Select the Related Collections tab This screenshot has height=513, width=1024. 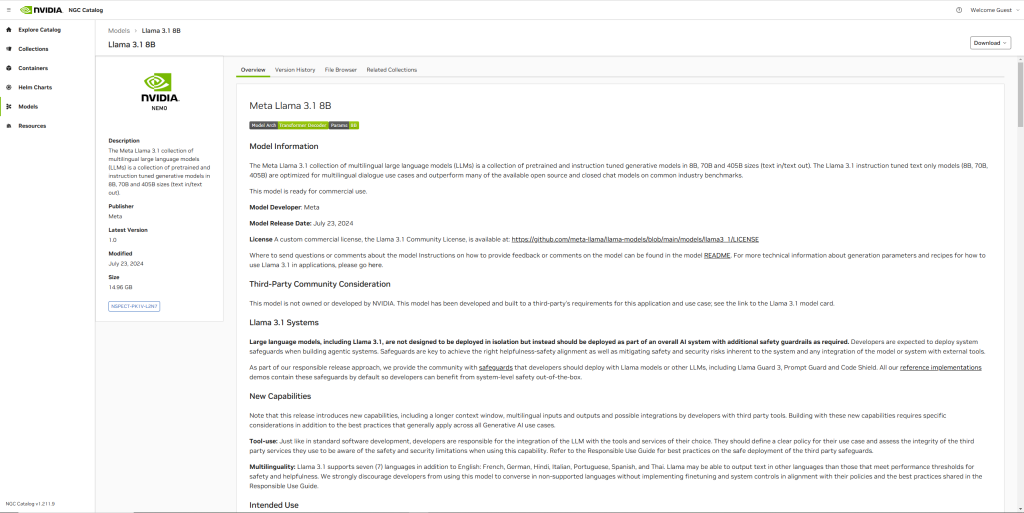[391, 70]
